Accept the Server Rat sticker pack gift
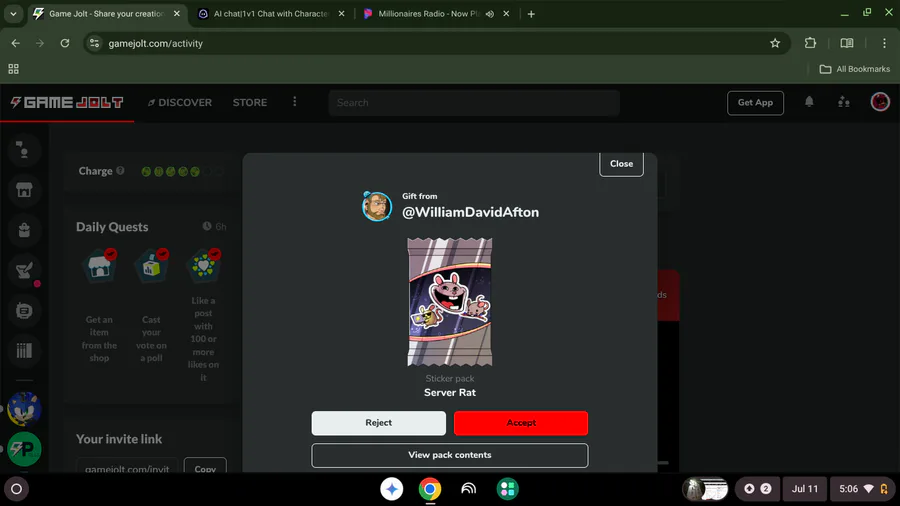 pyautogui.click(x=521, y=423)
